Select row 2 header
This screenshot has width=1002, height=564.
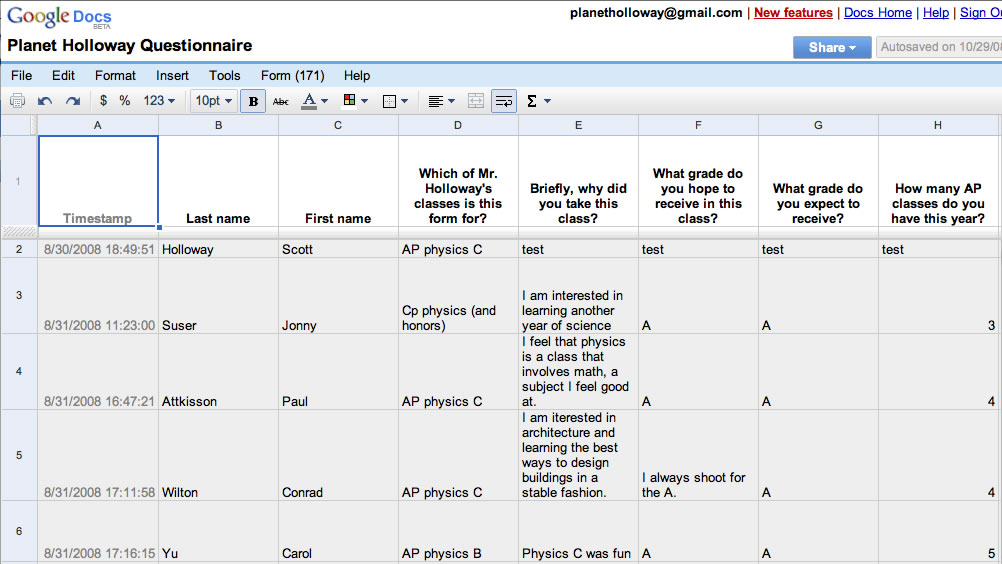click(19, 249)
